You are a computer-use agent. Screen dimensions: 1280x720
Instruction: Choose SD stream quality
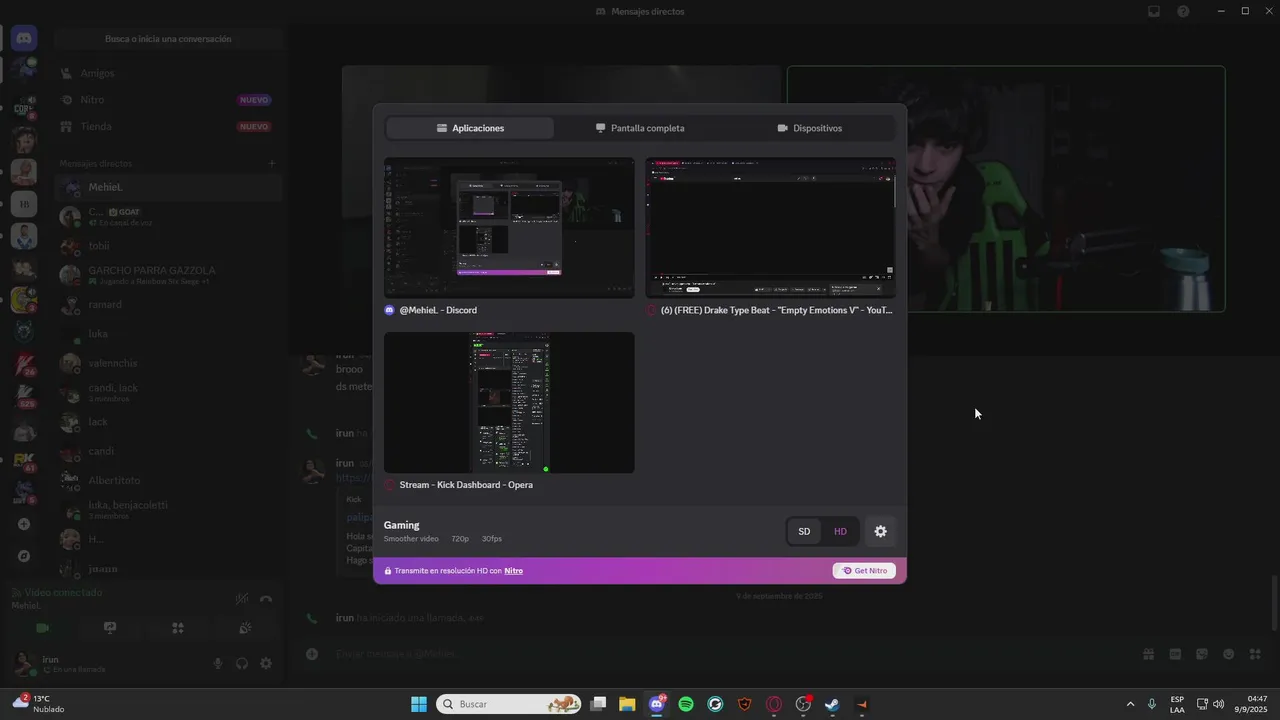click(804, 531)
